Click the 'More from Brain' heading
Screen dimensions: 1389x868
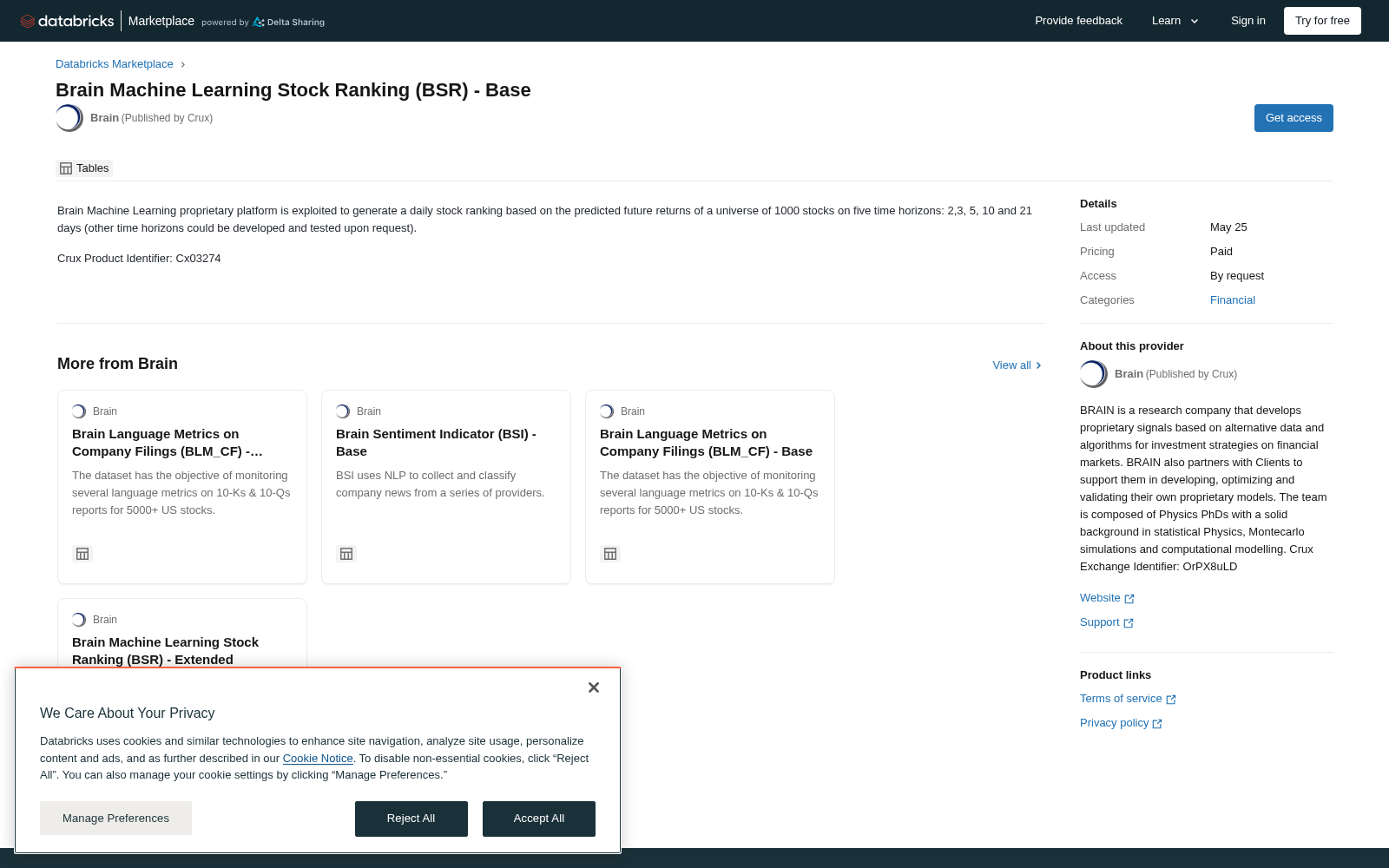tap(117, 364)
